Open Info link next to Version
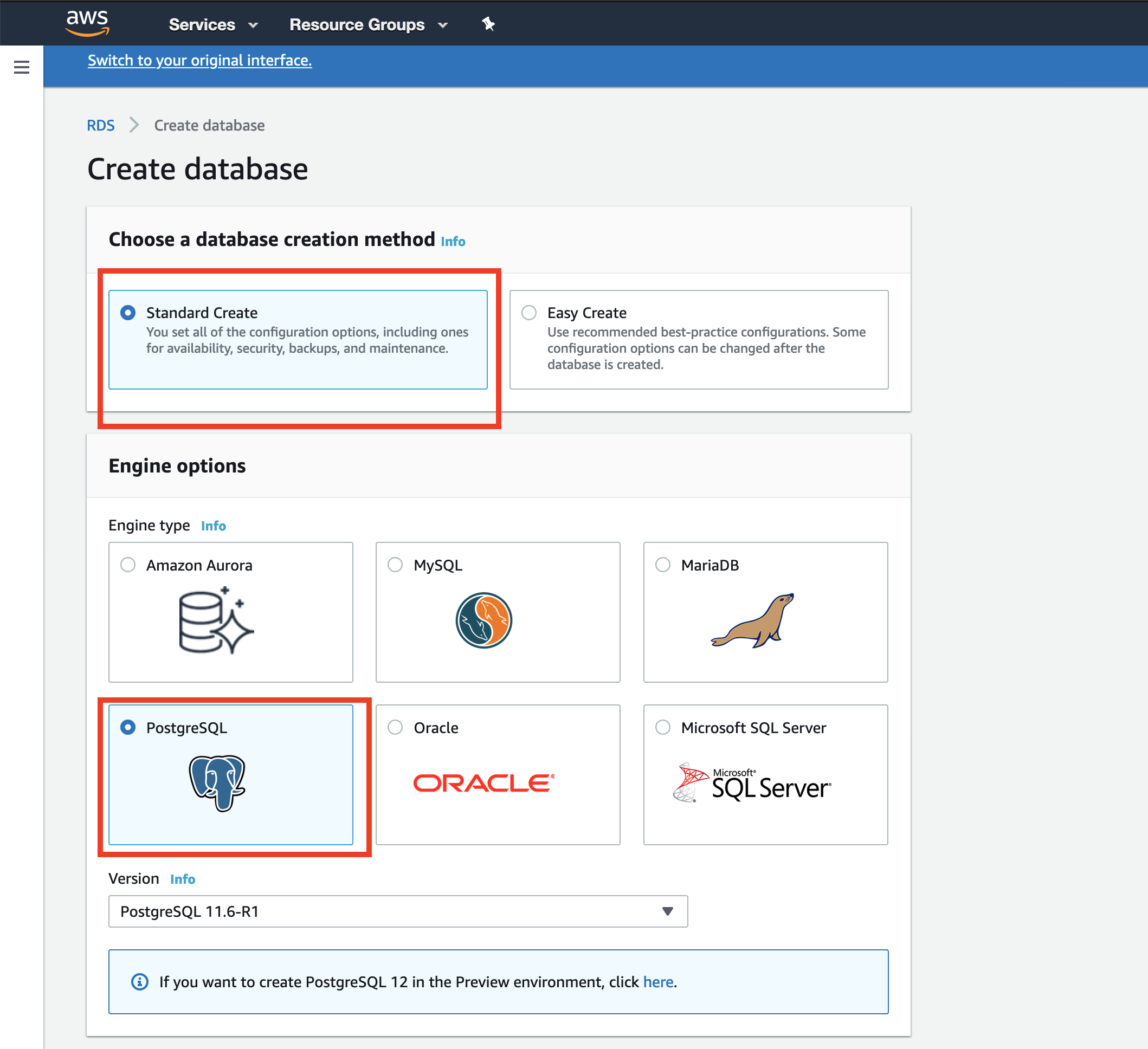1148x1049 pixels. tap(183, 879)
